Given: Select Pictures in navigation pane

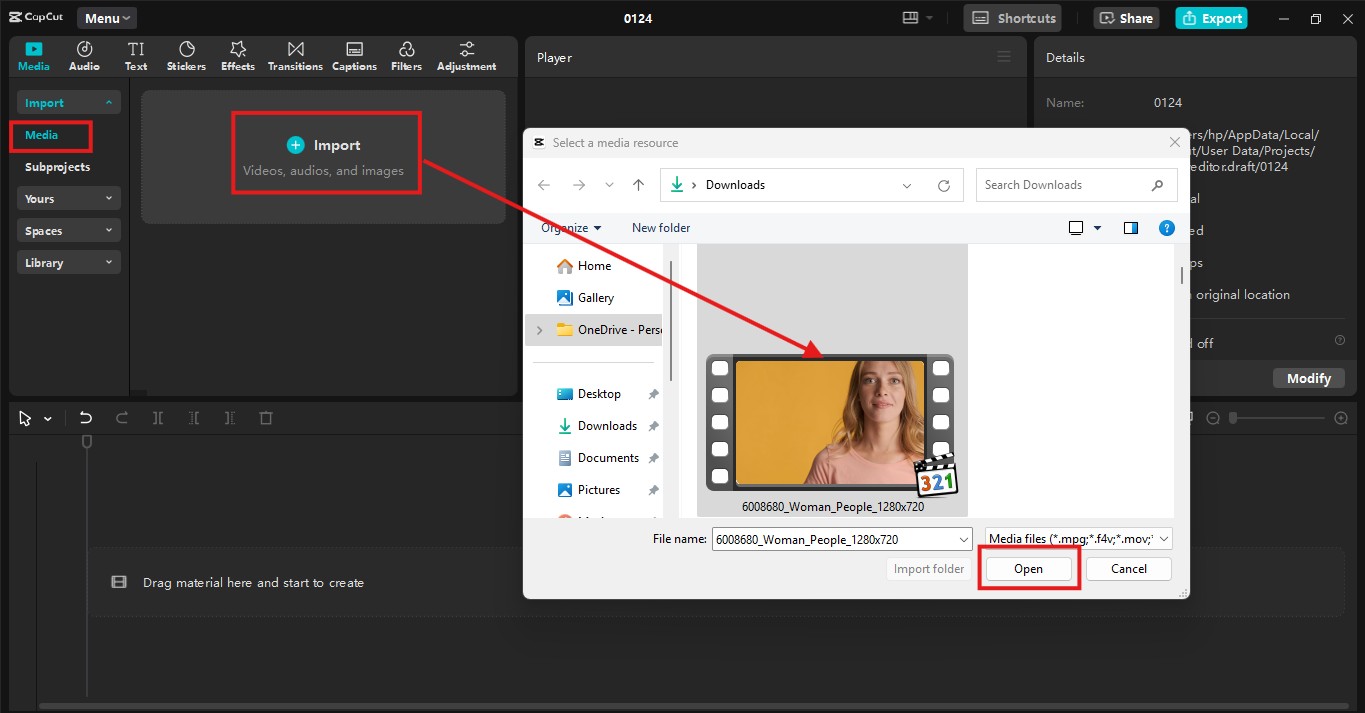Looking at the screenshot, I should click(599, 490).
